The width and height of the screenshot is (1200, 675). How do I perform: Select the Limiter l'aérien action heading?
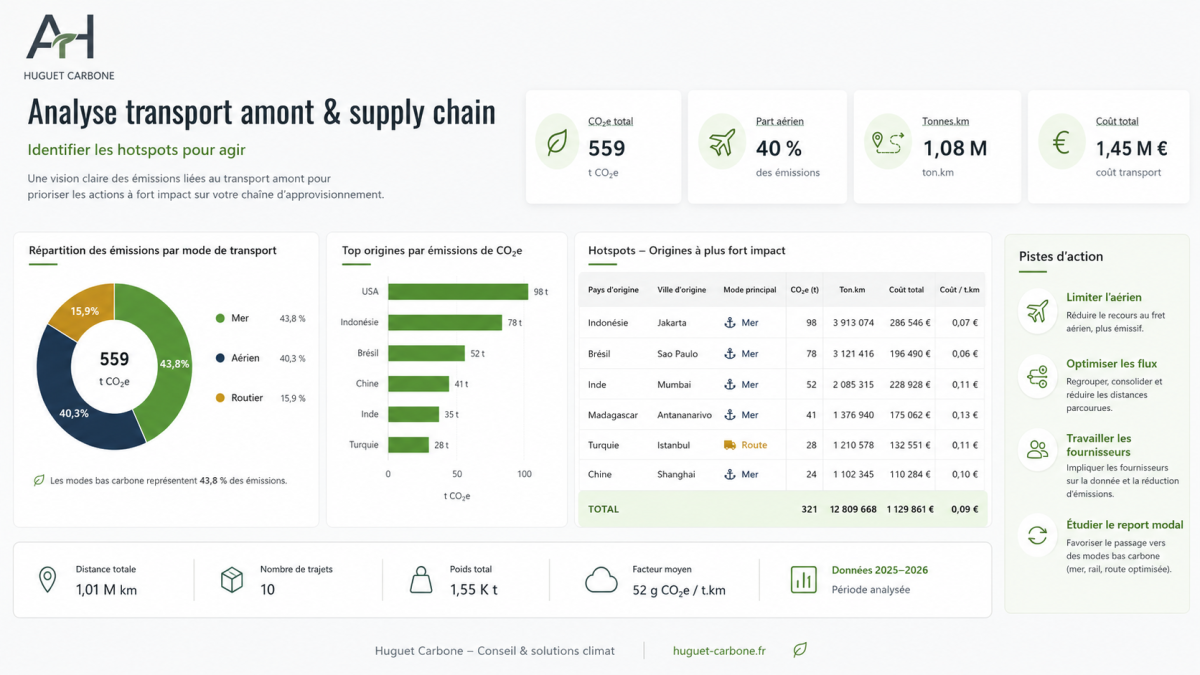tap(1104, 297)
